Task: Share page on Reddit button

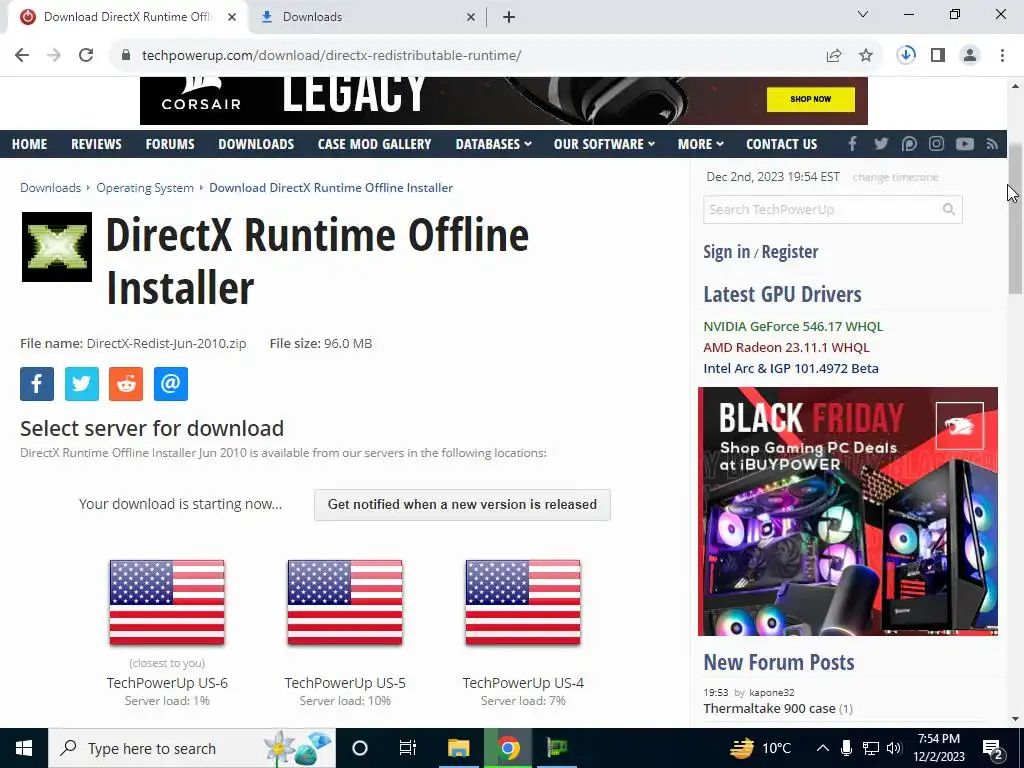Action: (x=126, y=383)
